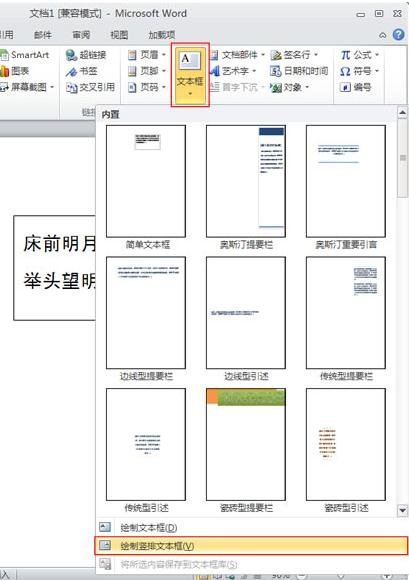The width and height of the screenshot is (409, 580).
Task: Switch to the Review (审阅) tab
Action: point(81,35)
